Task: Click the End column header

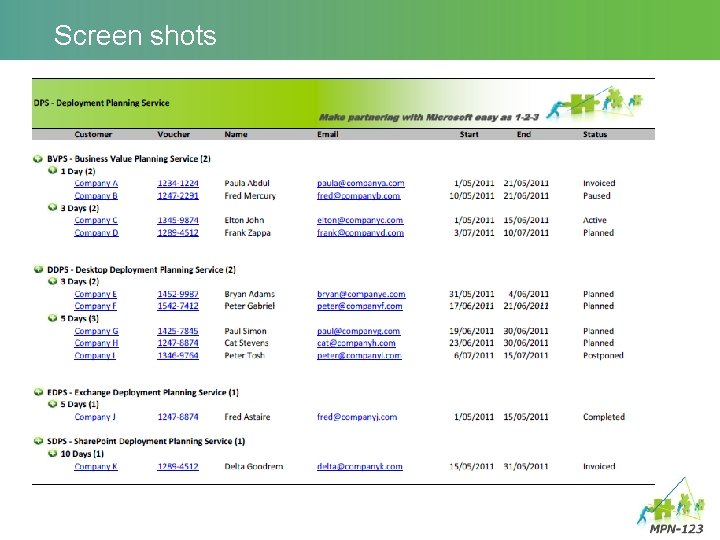Action: coord(524,134)
